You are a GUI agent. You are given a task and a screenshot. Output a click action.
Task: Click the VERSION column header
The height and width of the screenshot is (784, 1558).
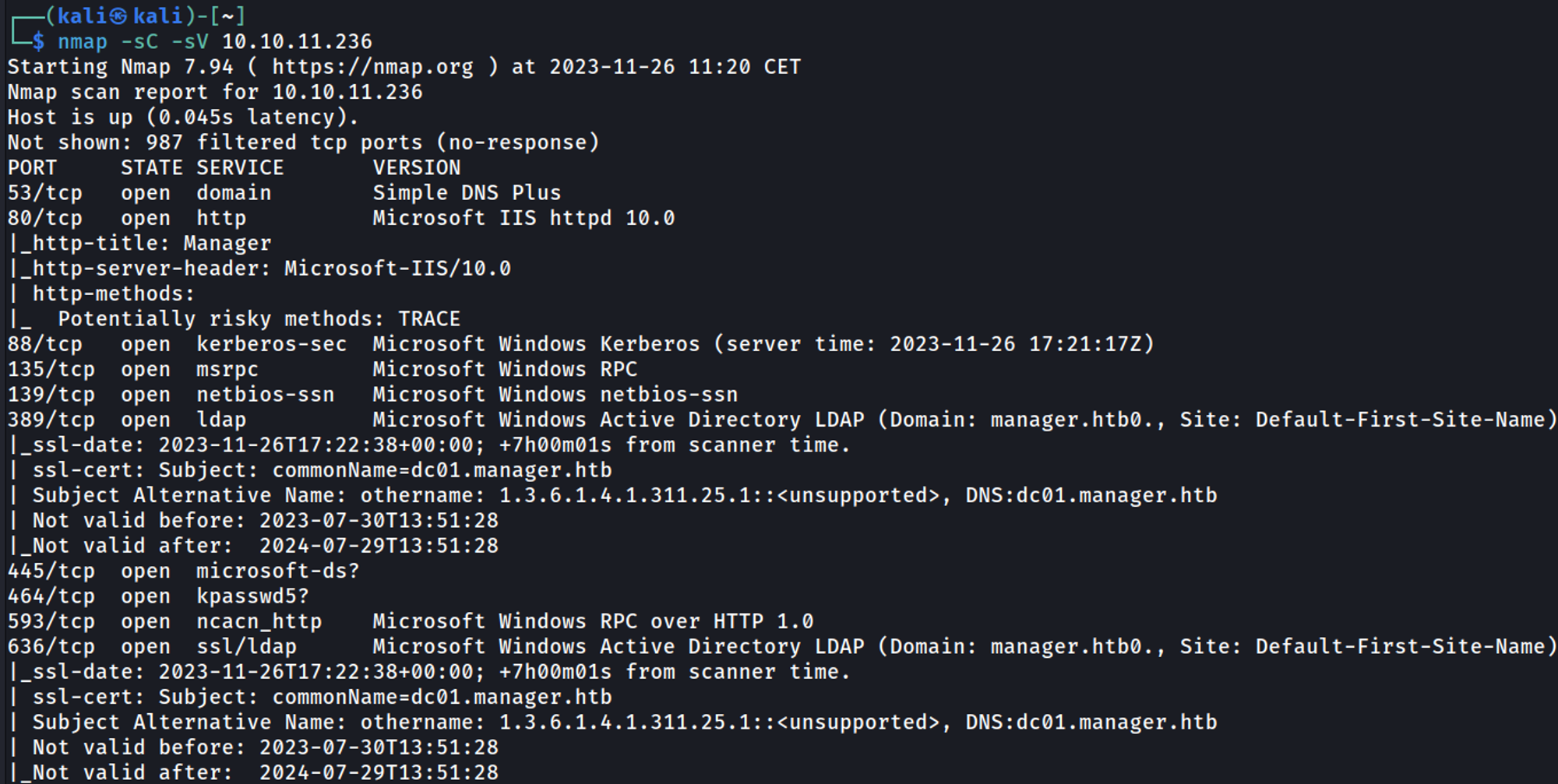pyautogui.click(x=416, y=168)
